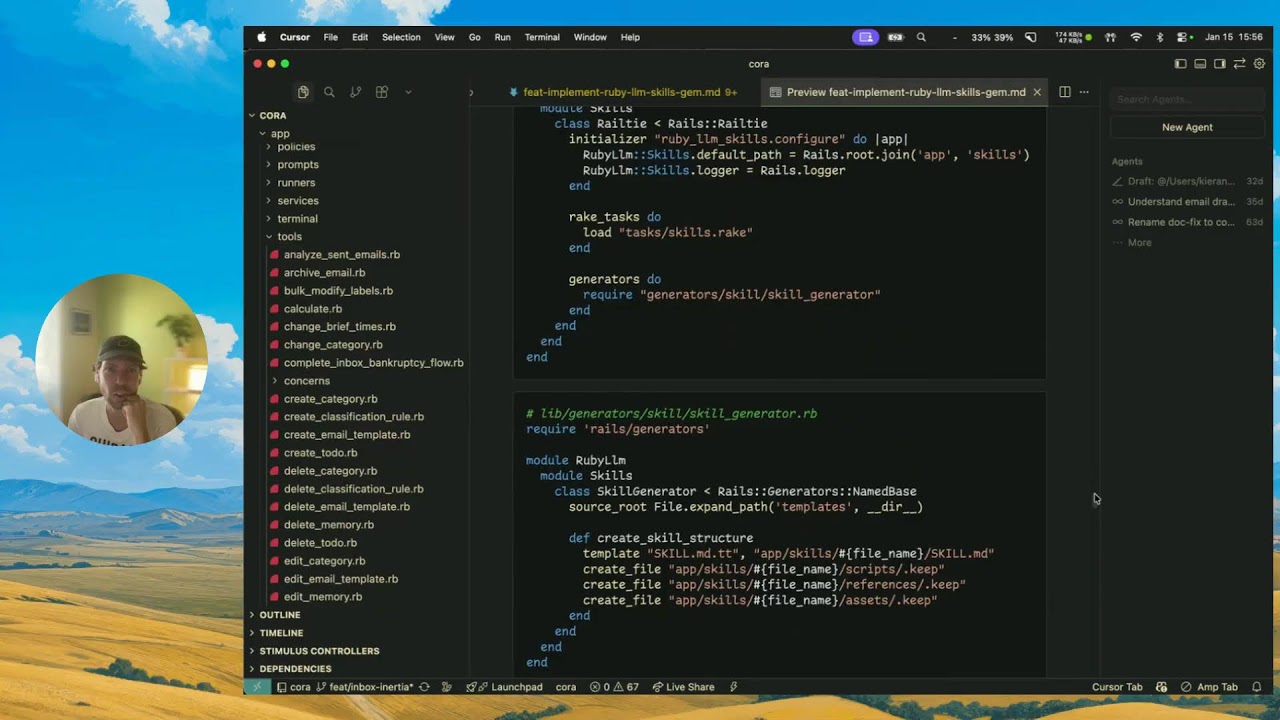This screenshot has height=720, width=1280.
Task: Click the remote window status bar icon
Action: click(257, 687)
